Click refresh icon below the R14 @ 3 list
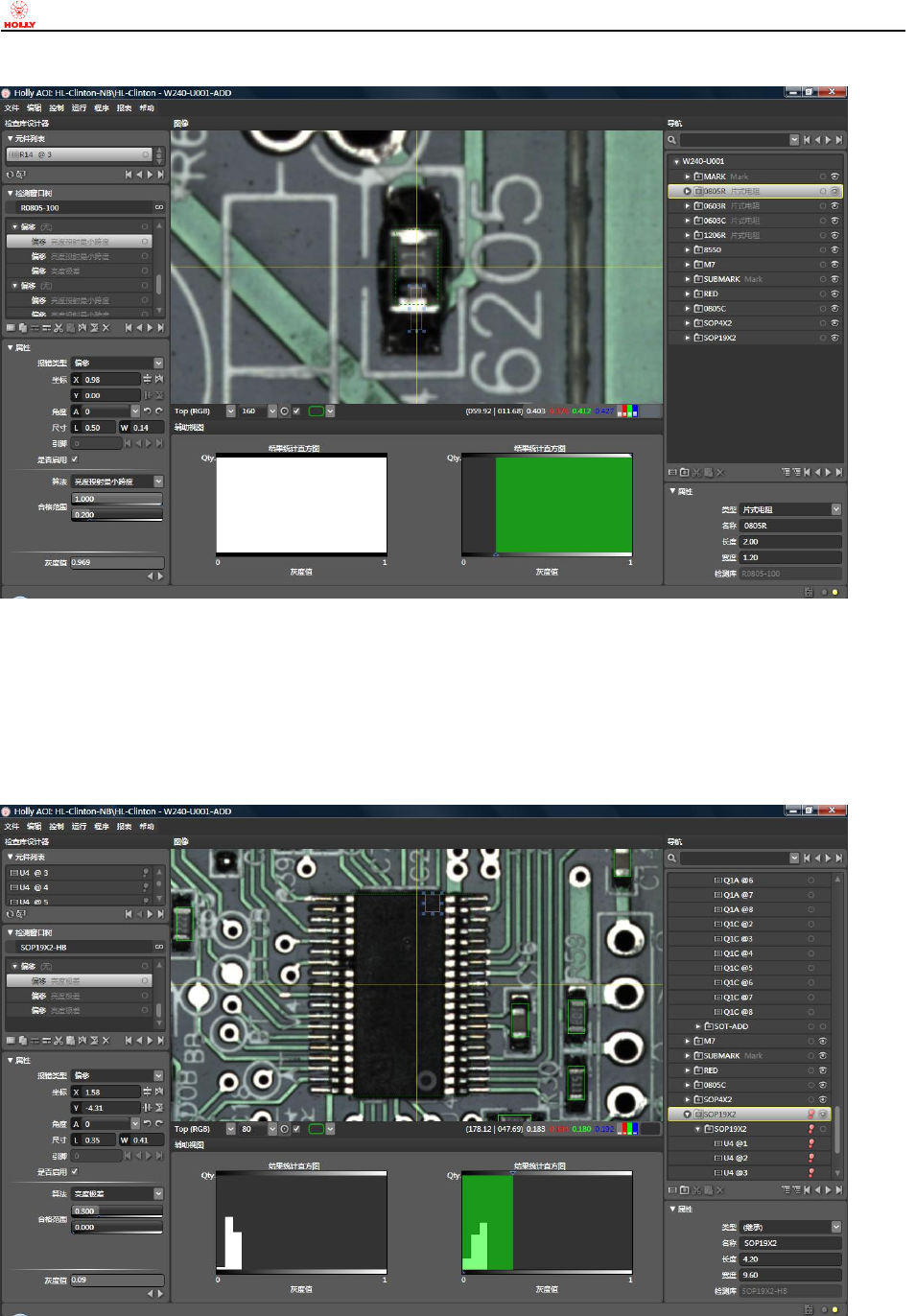Screen dimensions: 916x1316 [x=11, y=175]
